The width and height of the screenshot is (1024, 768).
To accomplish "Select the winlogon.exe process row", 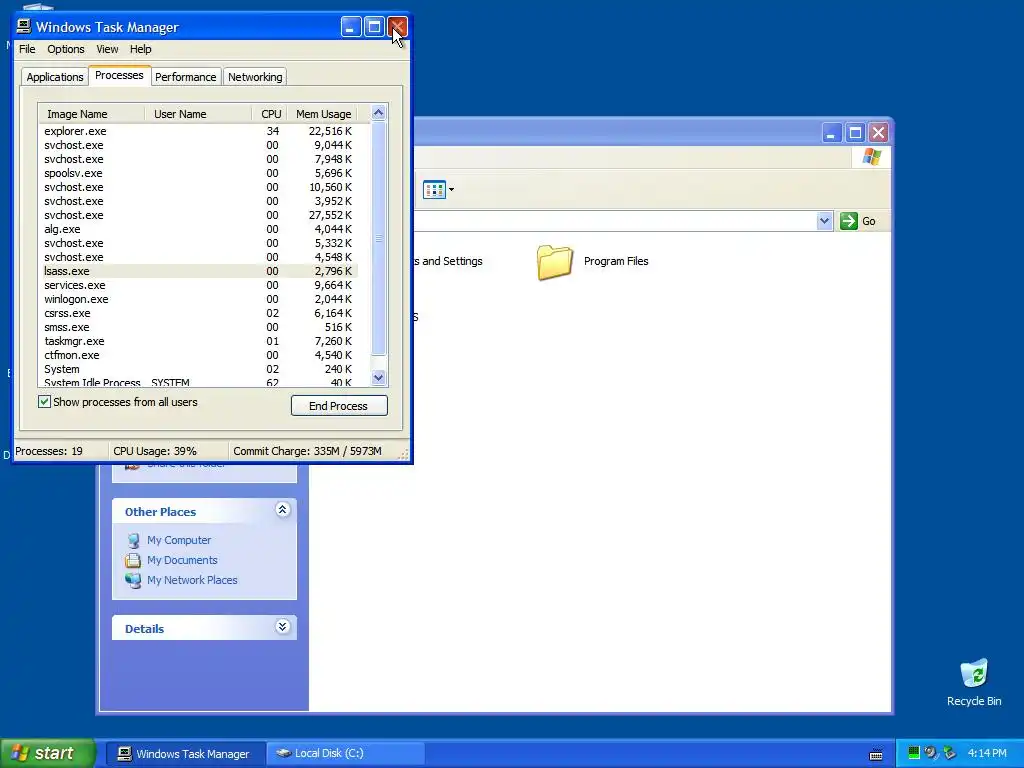I will [x=199, y=299].
